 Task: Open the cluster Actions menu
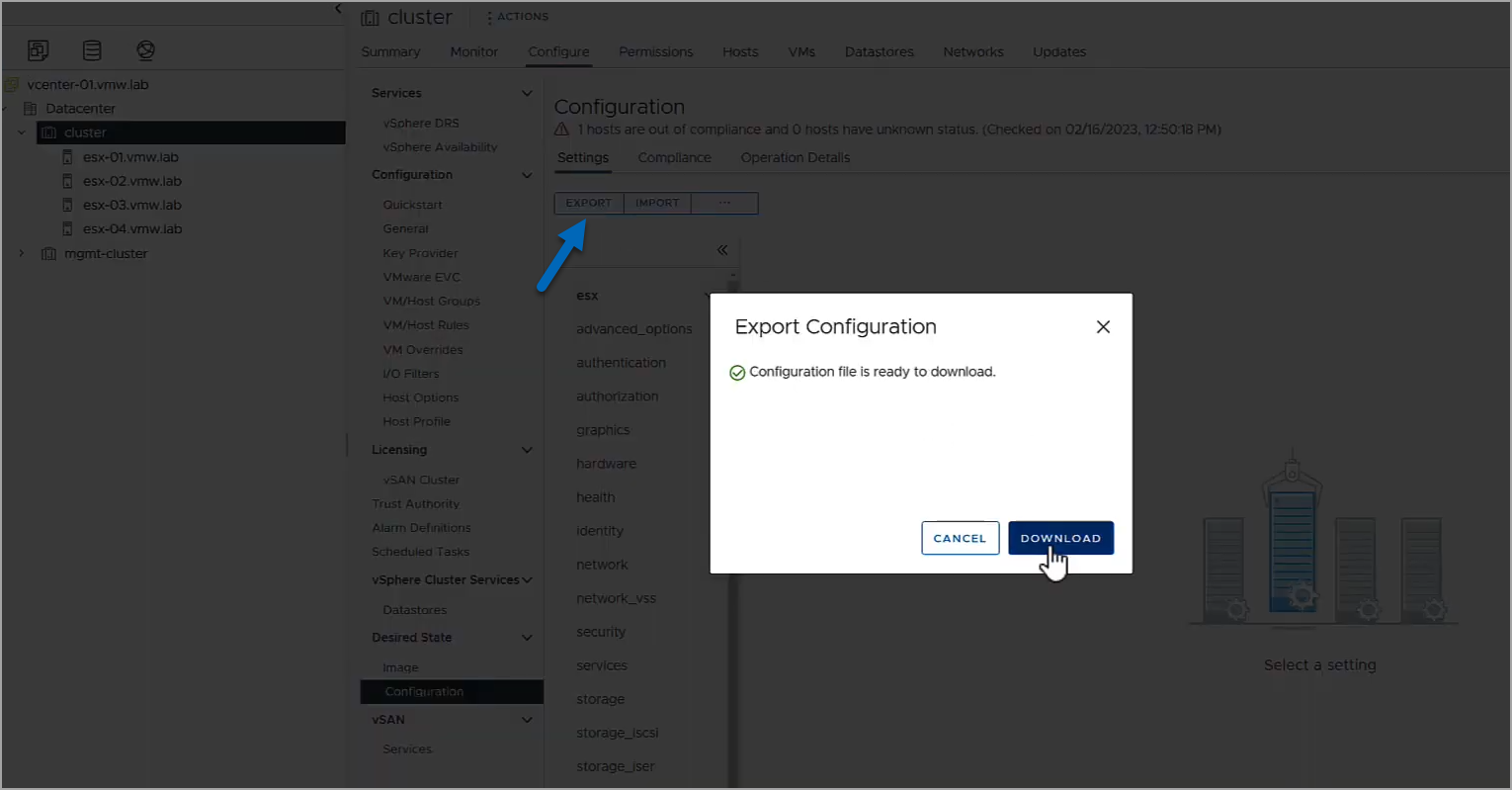click(518, 17)
